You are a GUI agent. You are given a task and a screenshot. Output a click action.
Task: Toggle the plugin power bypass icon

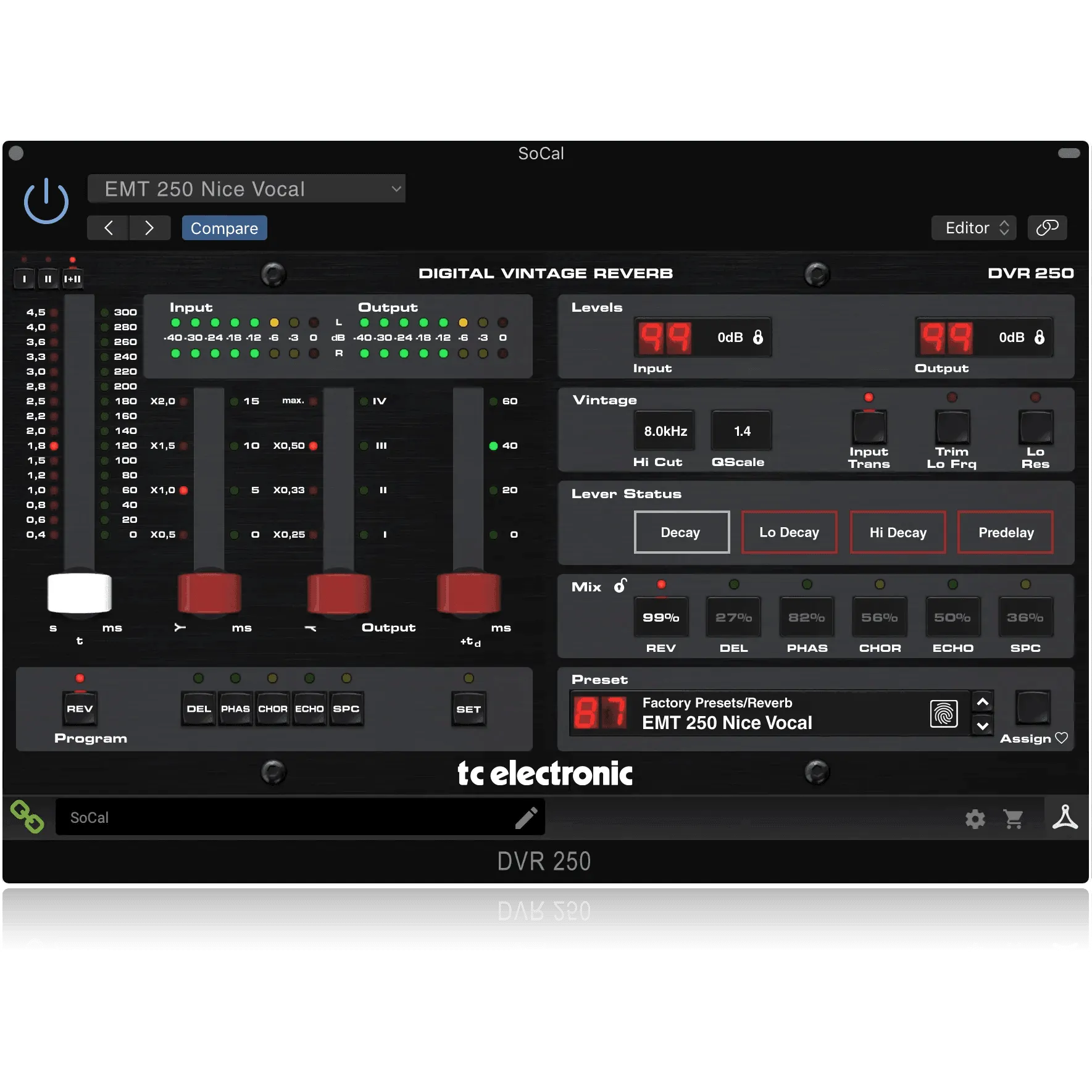[46, 201]
